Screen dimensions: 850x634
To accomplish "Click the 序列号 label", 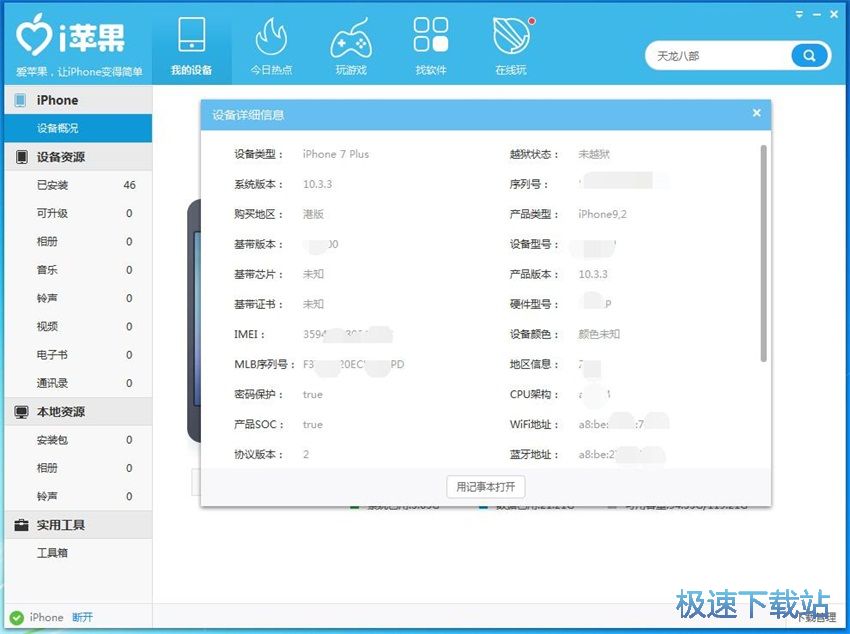I will [529, 184].
